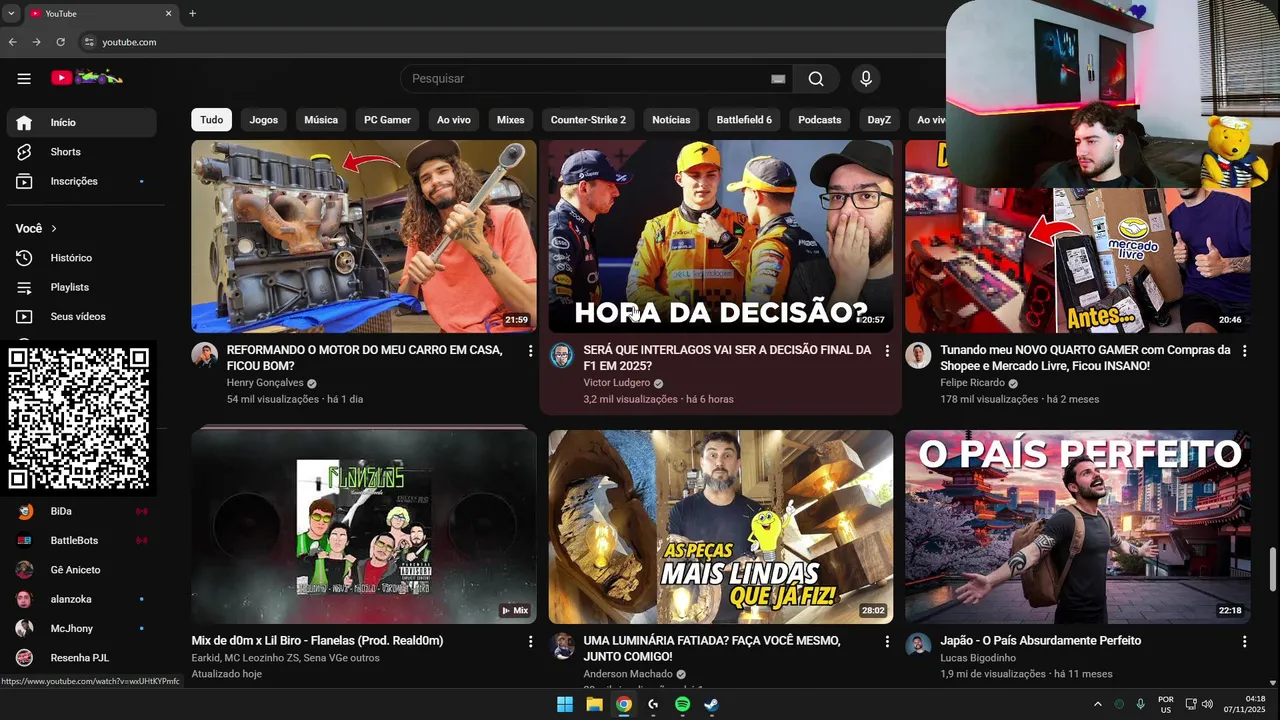Expand the Você section in the sidebar
This screenshot has width=1280, height=720.
pos(37,229)
